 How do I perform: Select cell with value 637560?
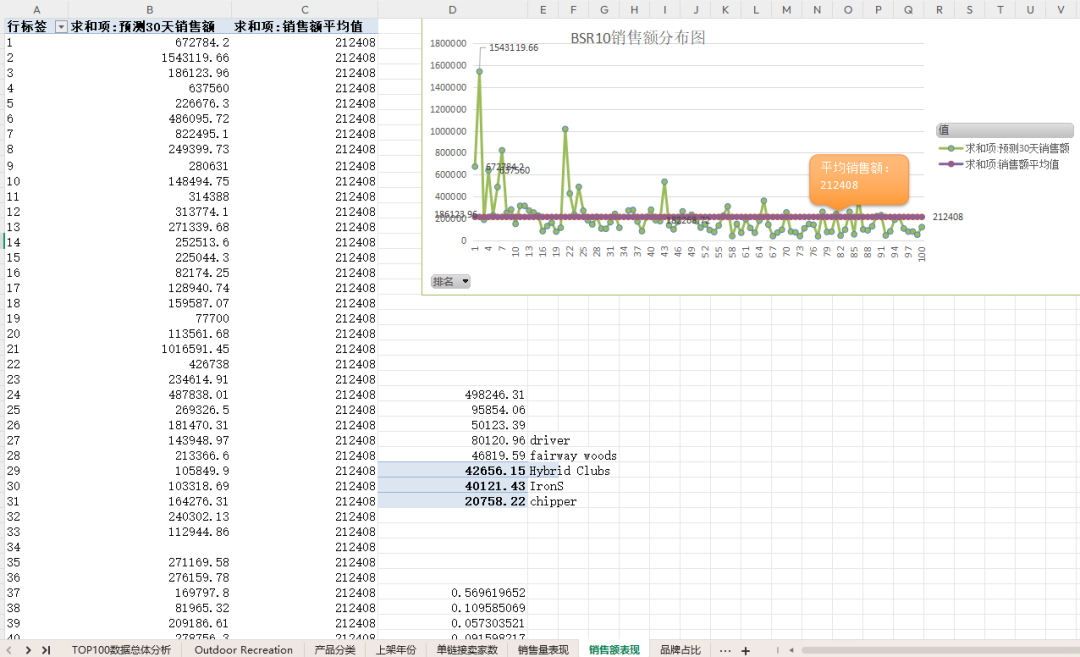point(150,87)
